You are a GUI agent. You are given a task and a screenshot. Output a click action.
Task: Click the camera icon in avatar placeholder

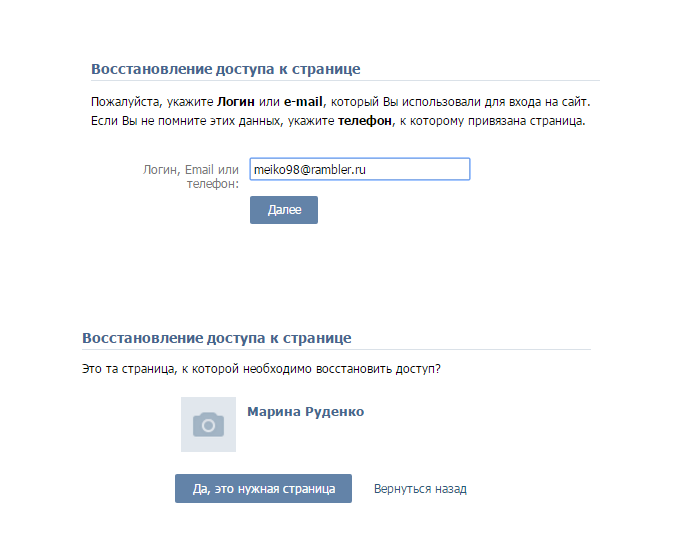tap(208, 425)
